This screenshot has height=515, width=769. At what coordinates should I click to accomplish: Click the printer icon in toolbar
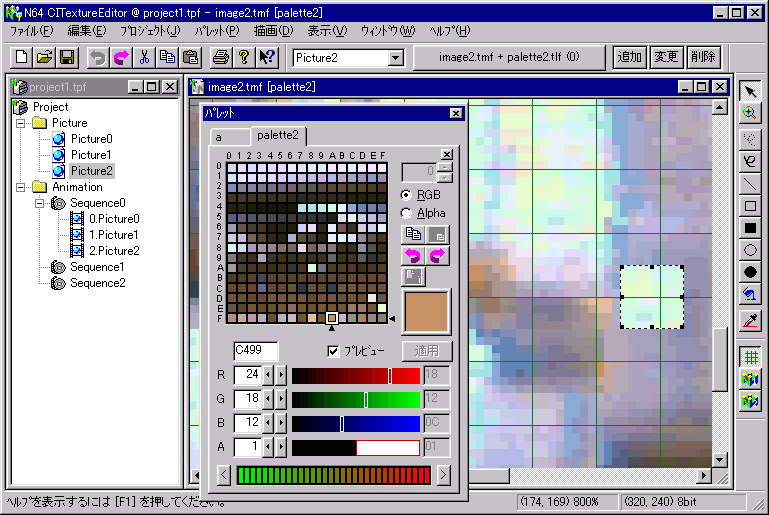tap(221, 58)
